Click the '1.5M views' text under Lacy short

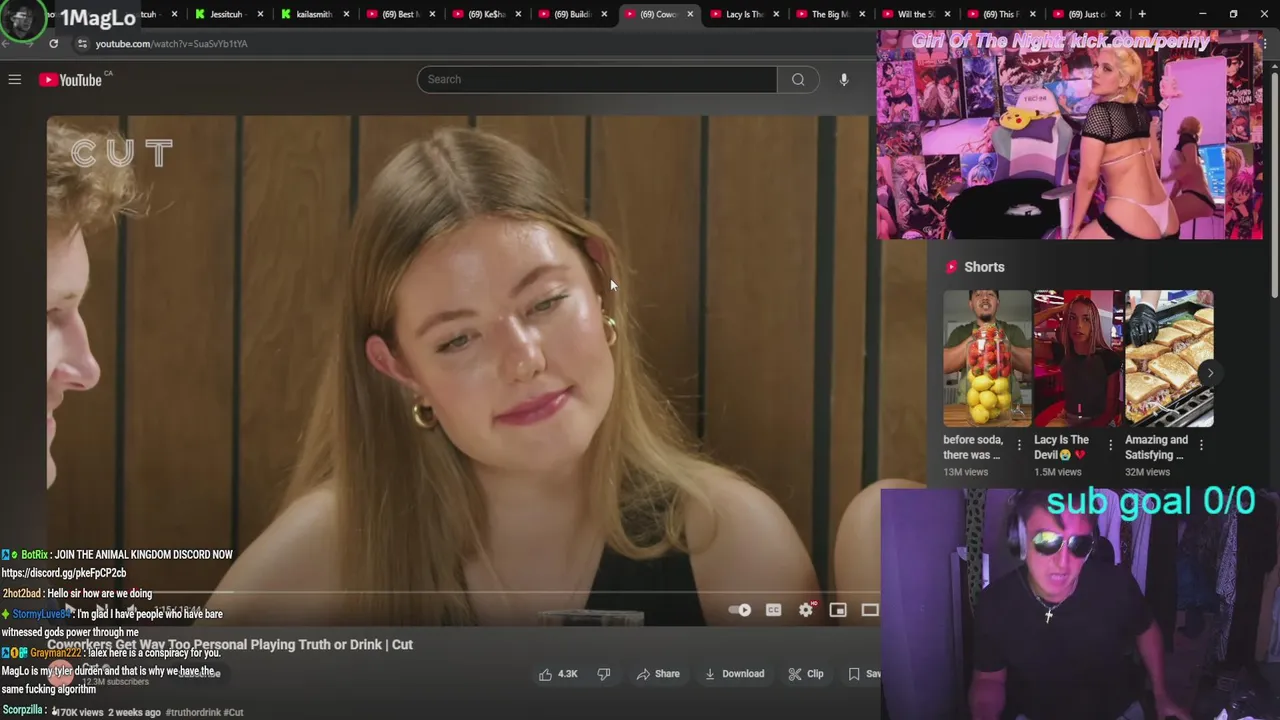click(1058, 472)
